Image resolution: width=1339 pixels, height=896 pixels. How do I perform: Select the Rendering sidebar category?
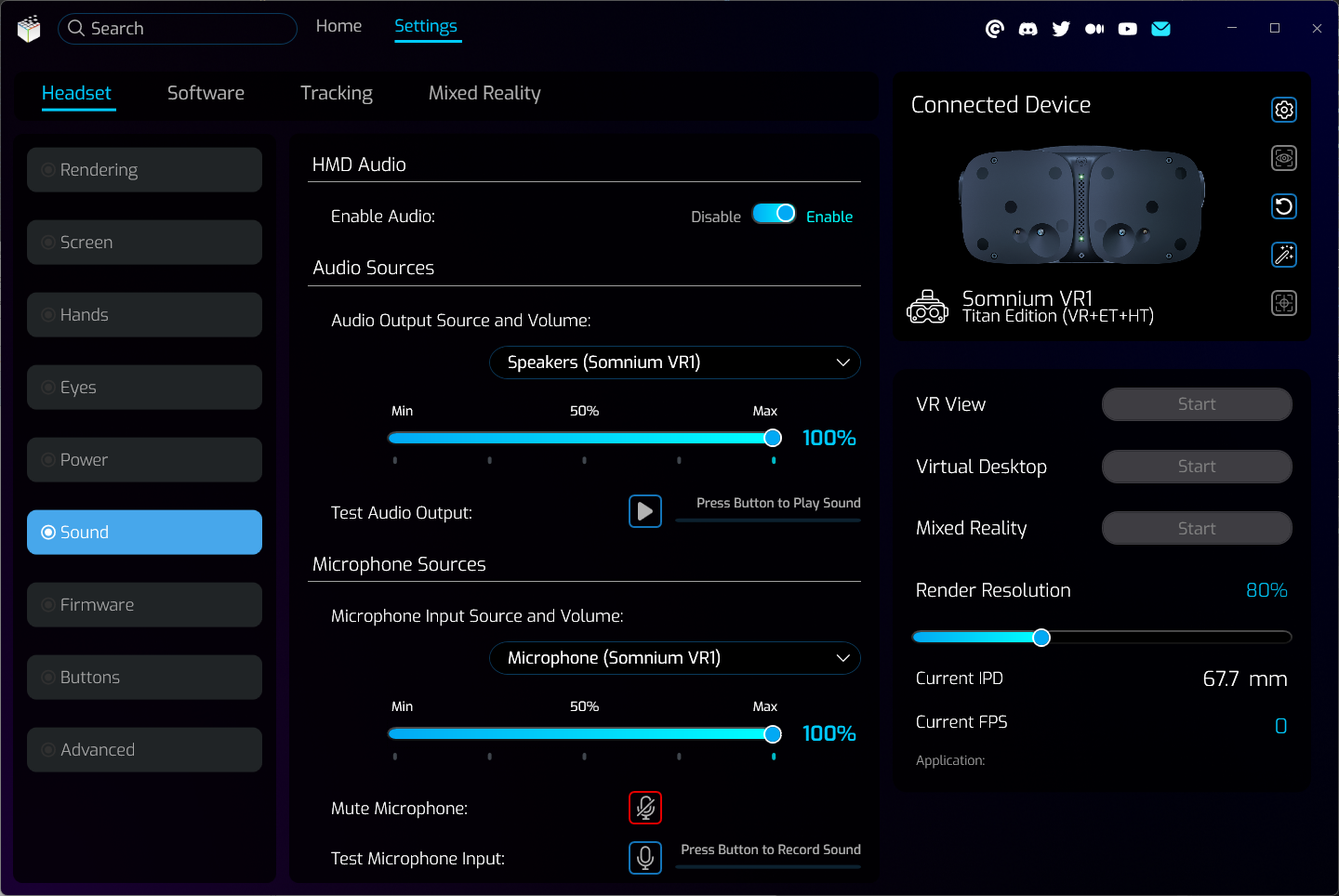coord(144,170)
